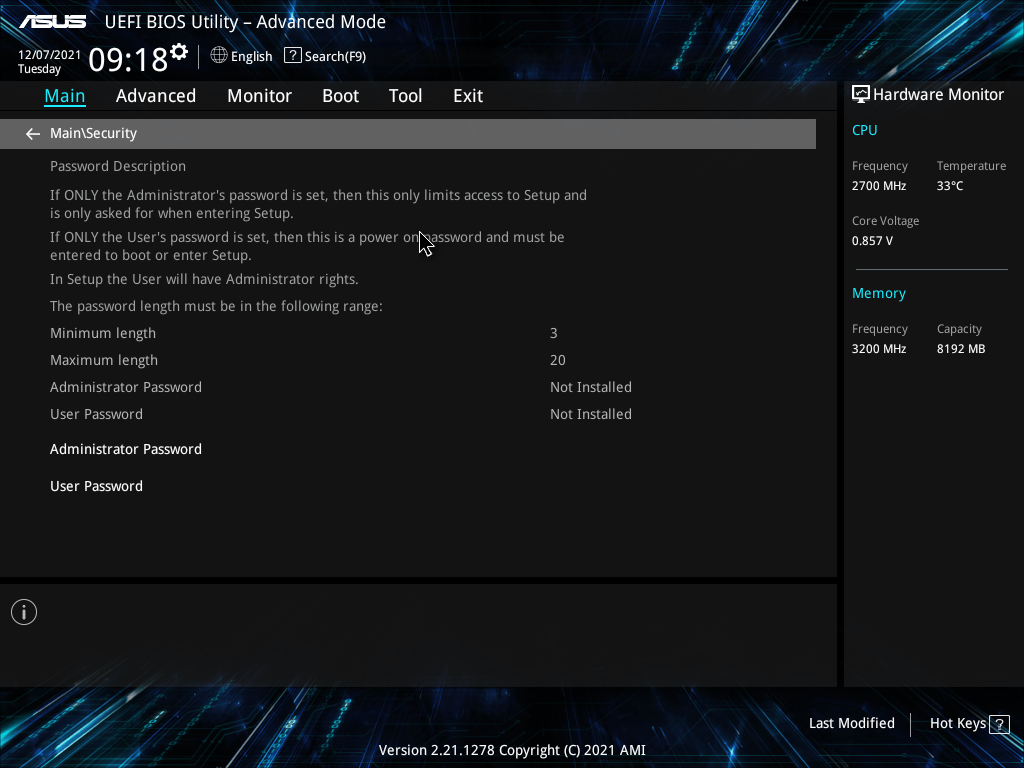Select User Password Not Installed status
The image size is (1024, 768).
[x=590, y=414]
